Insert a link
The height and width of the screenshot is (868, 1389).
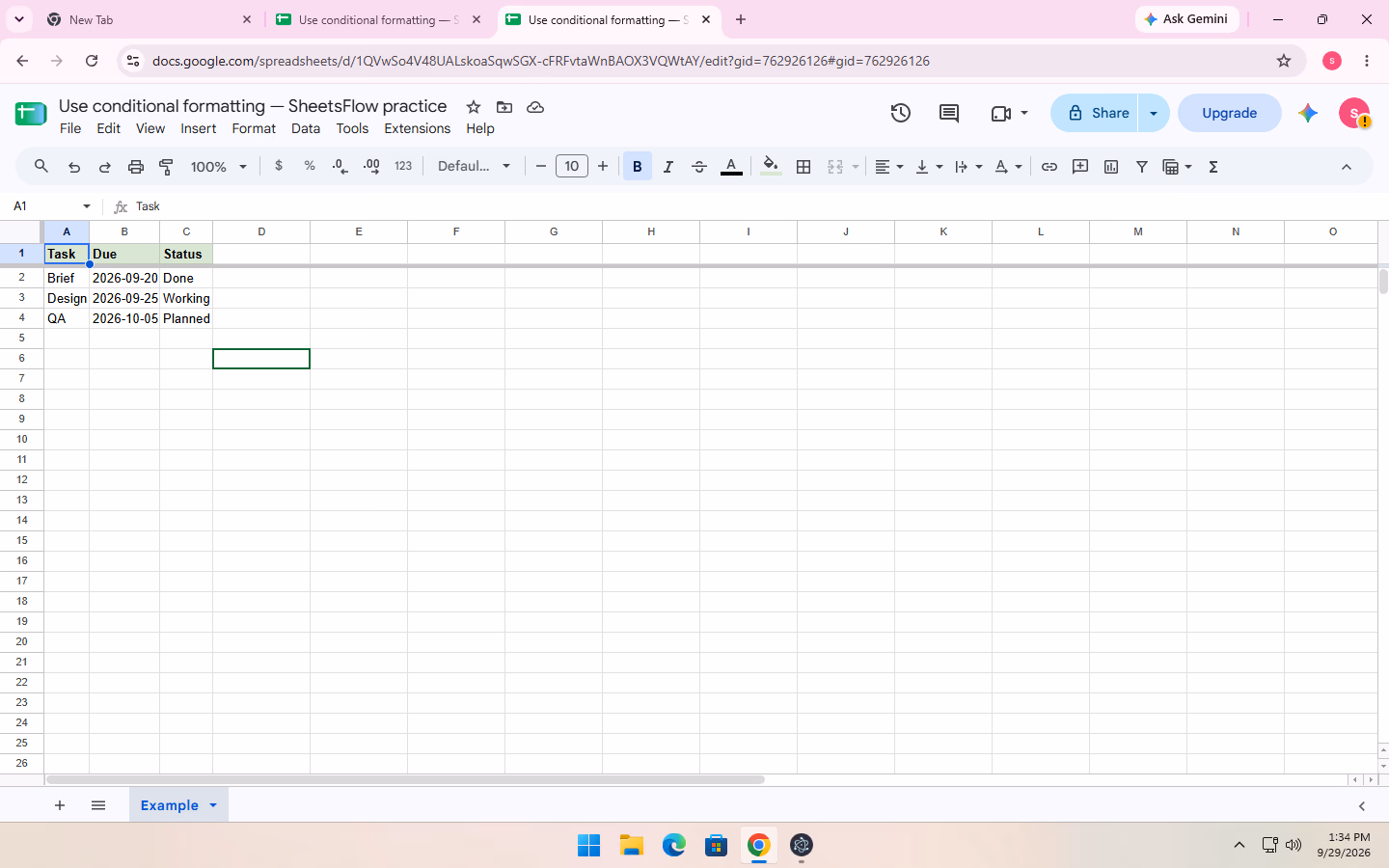1049,167
